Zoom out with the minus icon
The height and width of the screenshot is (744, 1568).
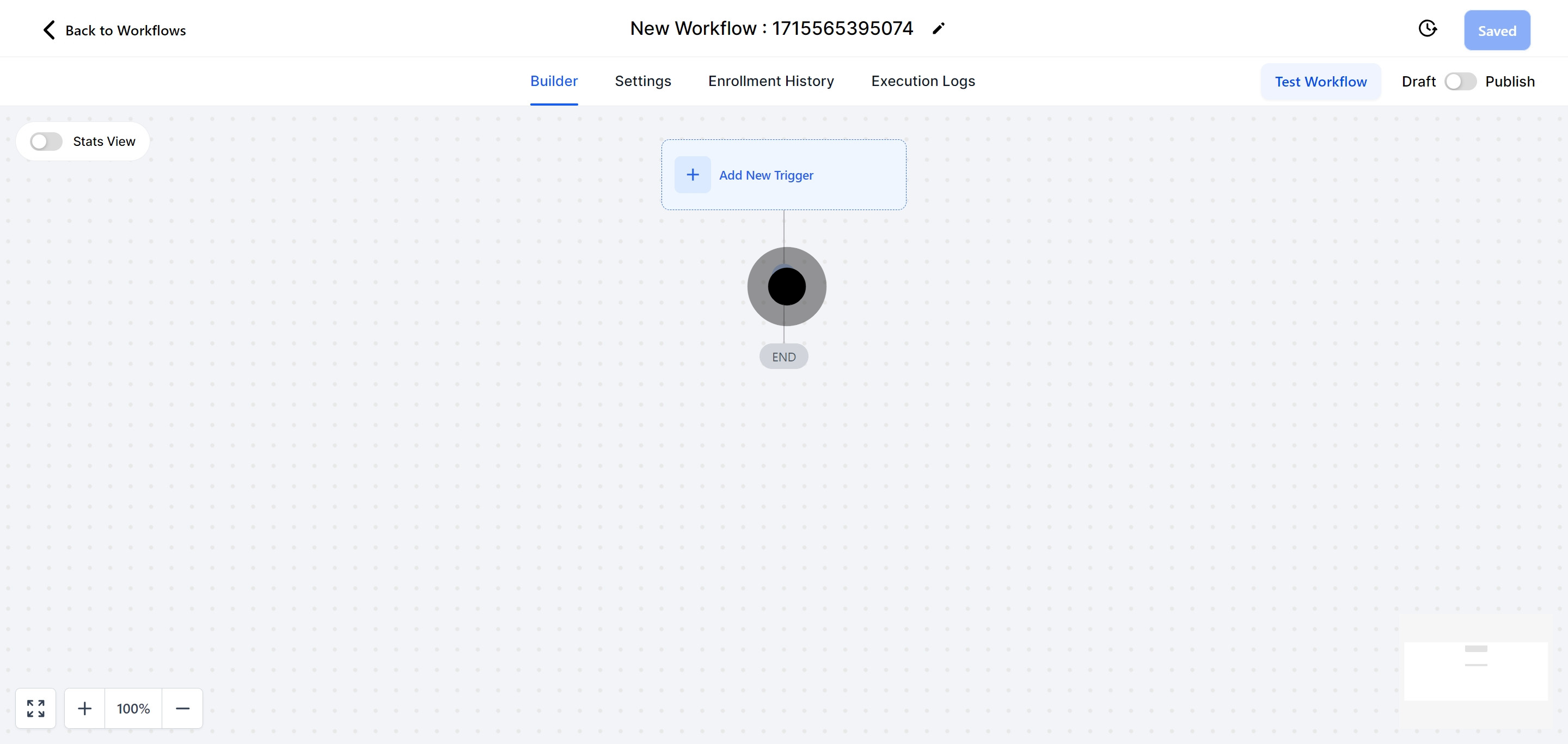pyautogui.click(x=182, y=708)
